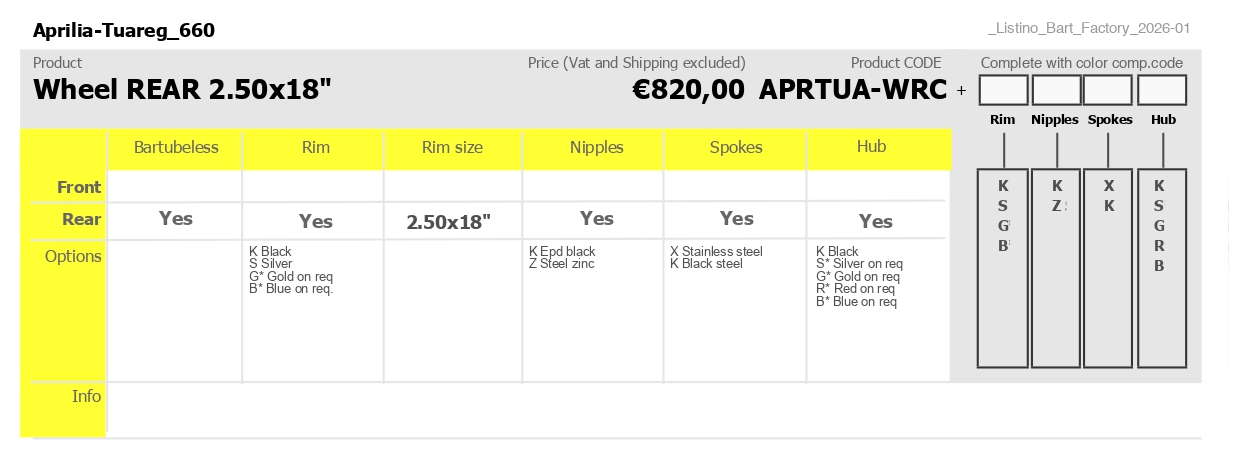Click the product code APRTUA-WRC

853,90
